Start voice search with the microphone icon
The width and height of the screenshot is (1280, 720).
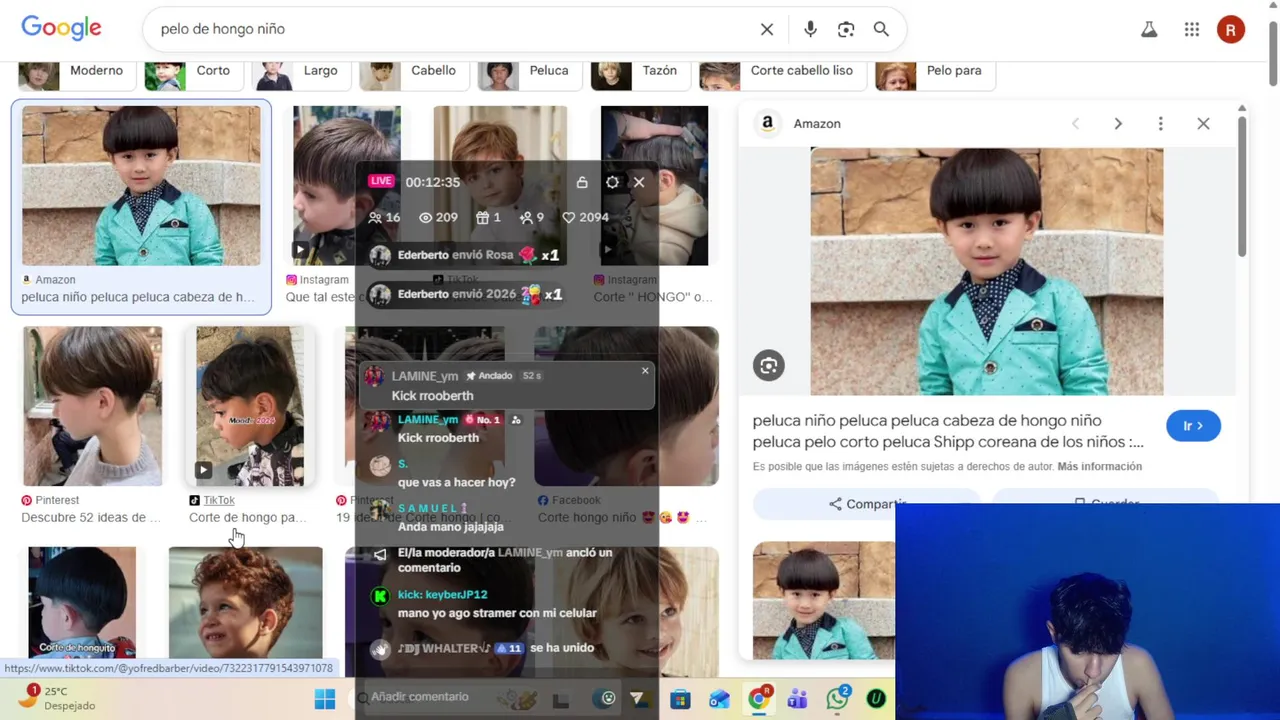tap(810, 29)
